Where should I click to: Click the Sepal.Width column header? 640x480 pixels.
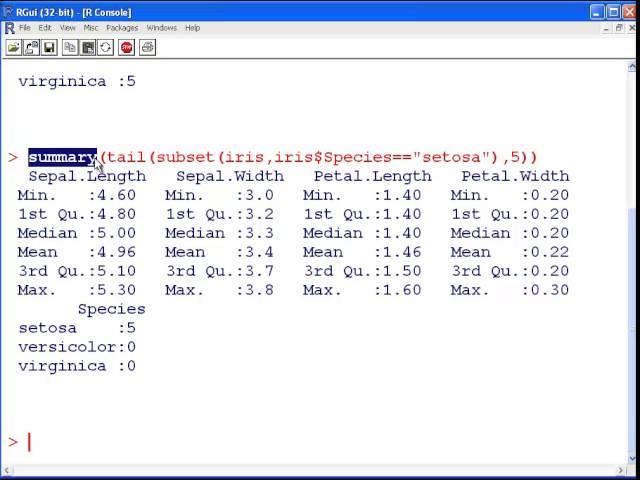[230, 176]
